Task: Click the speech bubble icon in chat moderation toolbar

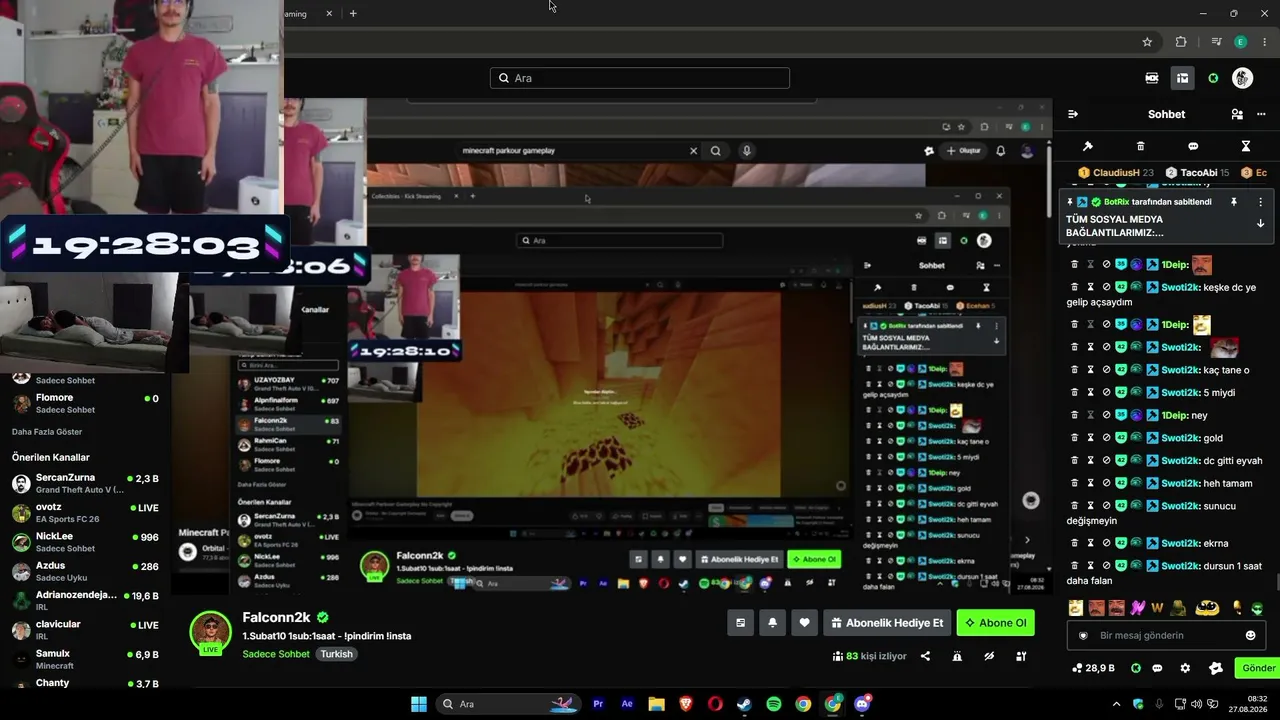Action: click(x=1193, y=146)
